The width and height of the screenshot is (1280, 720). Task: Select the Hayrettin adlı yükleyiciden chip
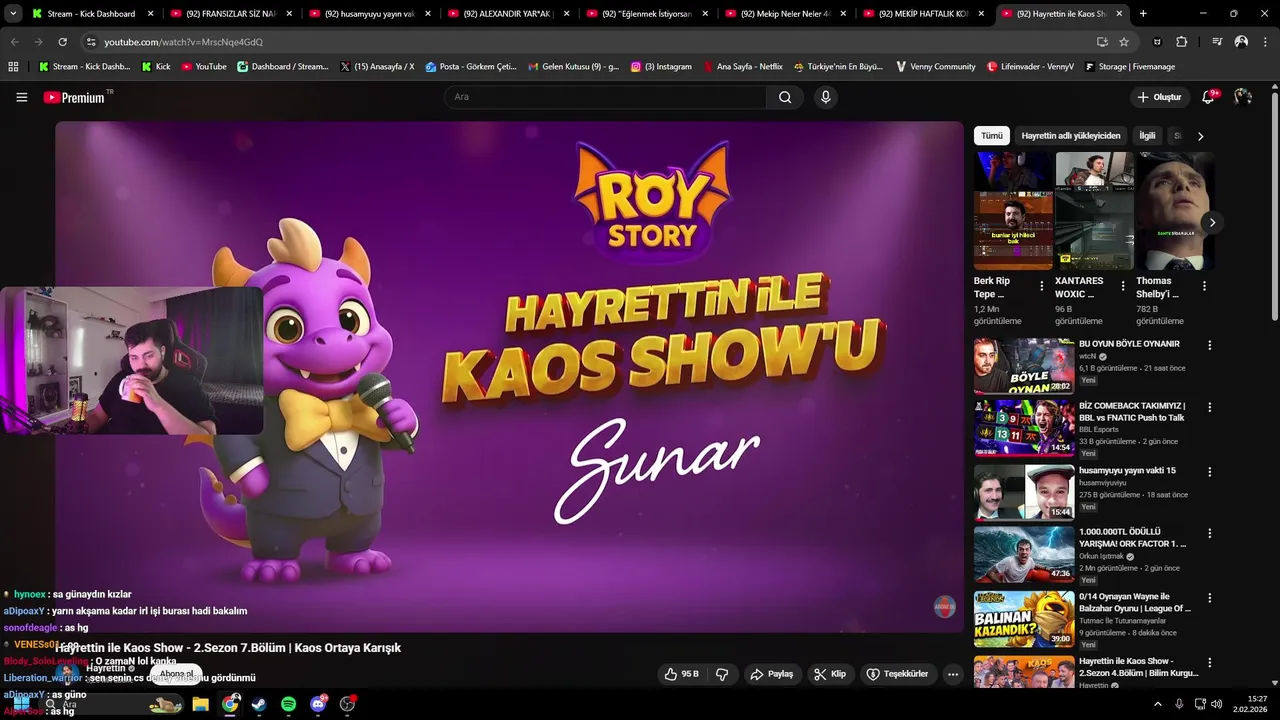pyautogui.click(x=1071, y=136)
